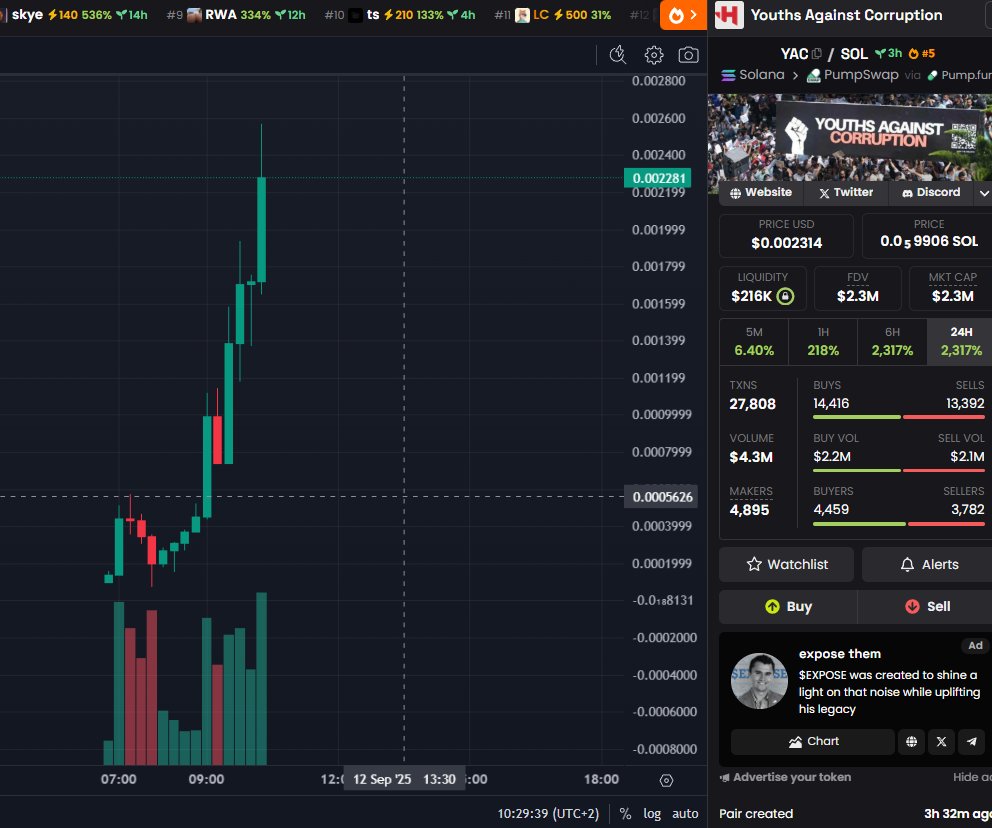
Task: Open the indicator/replay clock icon in chart toolbar
Action: click(617, 56)
